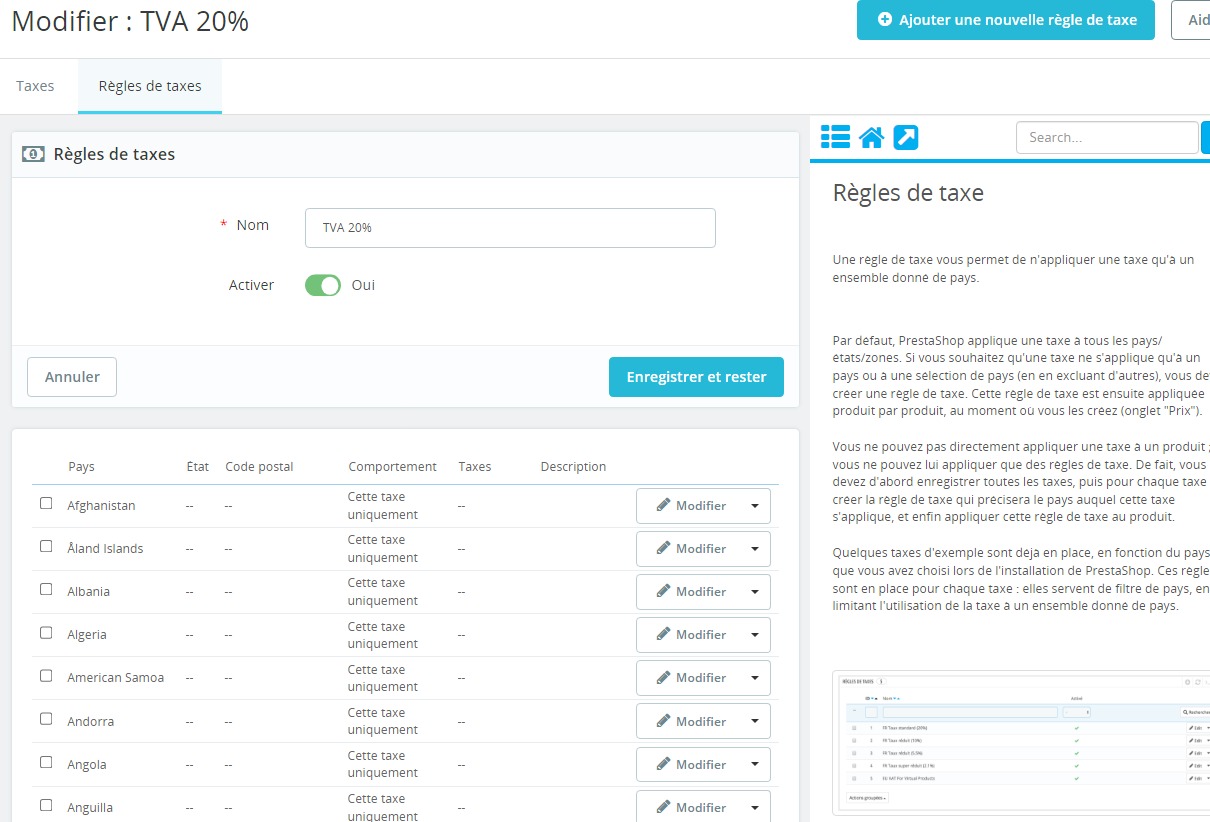Check the Afghanistan row checkbox
The image size is (1210, 822).
point(46,504)
